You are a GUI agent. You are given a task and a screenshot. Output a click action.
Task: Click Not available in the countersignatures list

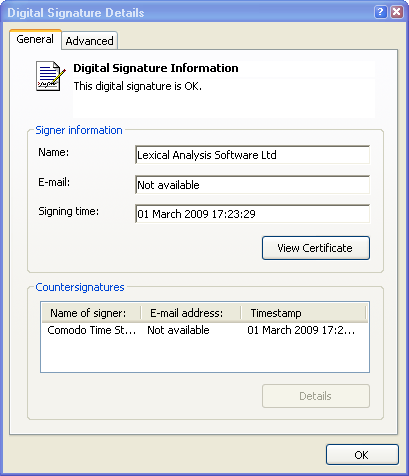tap(178, 330)
